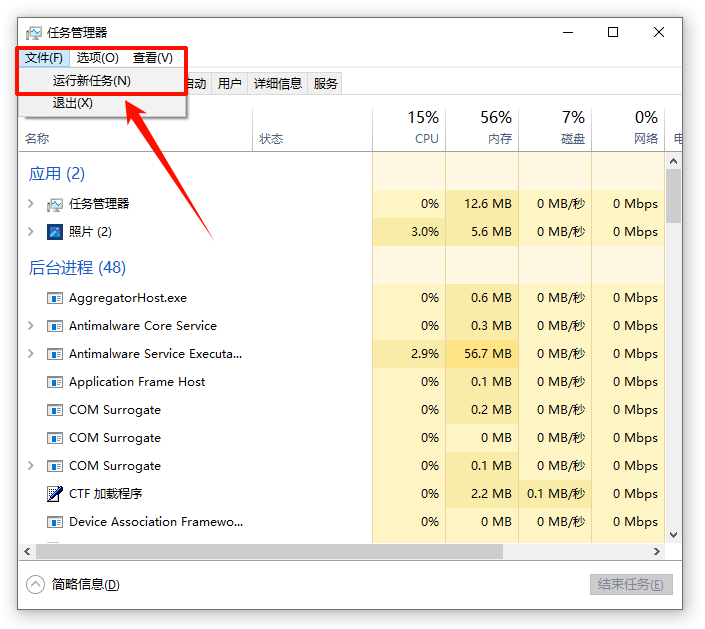This screenshot has height=629, width=705.
Task: Collapse to 简略信息 view using the circle arrow icon
Action: click(36, 584)
